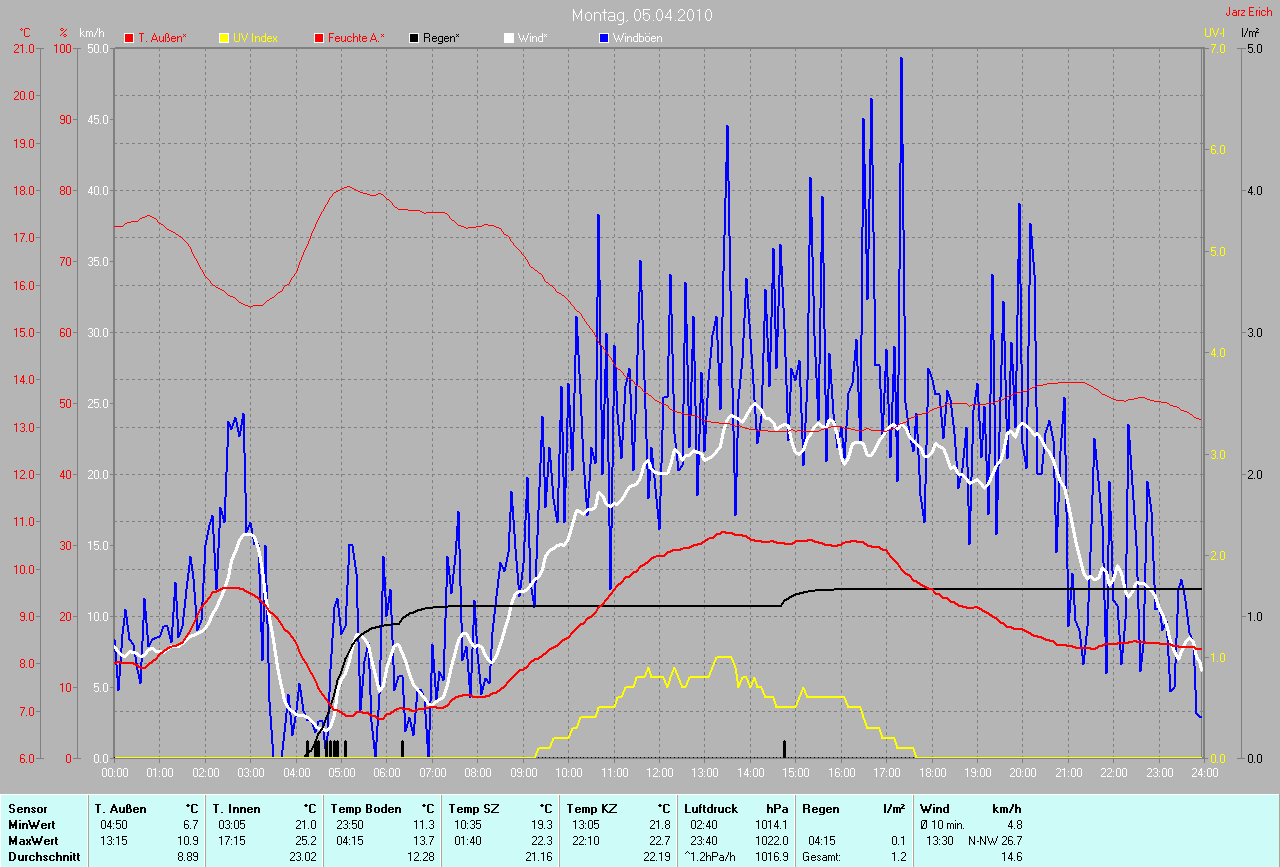Click the 'Wind' table column header
The height and width of the screenshot is (867, 1280).
coord(934,808)
